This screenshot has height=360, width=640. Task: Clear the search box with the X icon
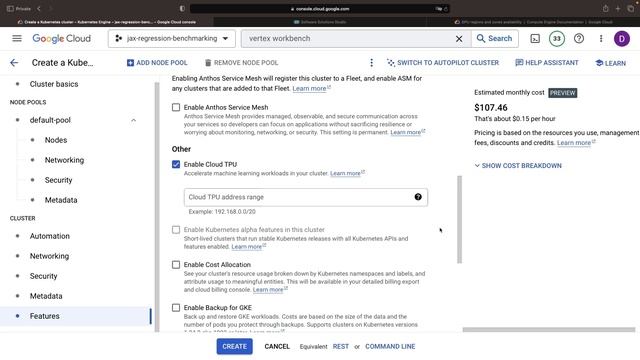[x=459, y=38]
